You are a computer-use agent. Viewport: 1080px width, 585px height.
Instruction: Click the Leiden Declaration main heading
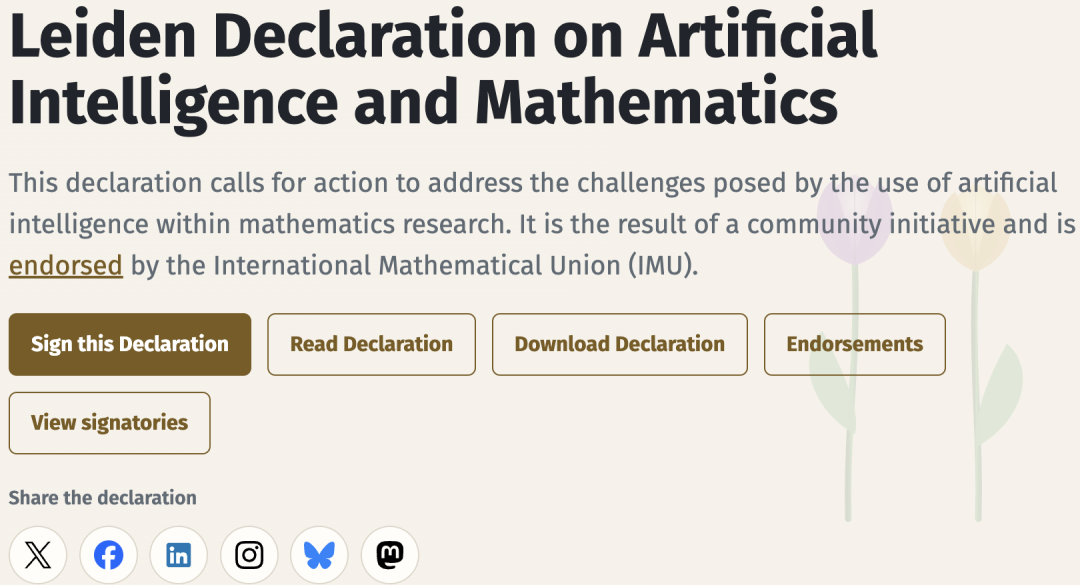pyautogui.click(x=443, y=68)
